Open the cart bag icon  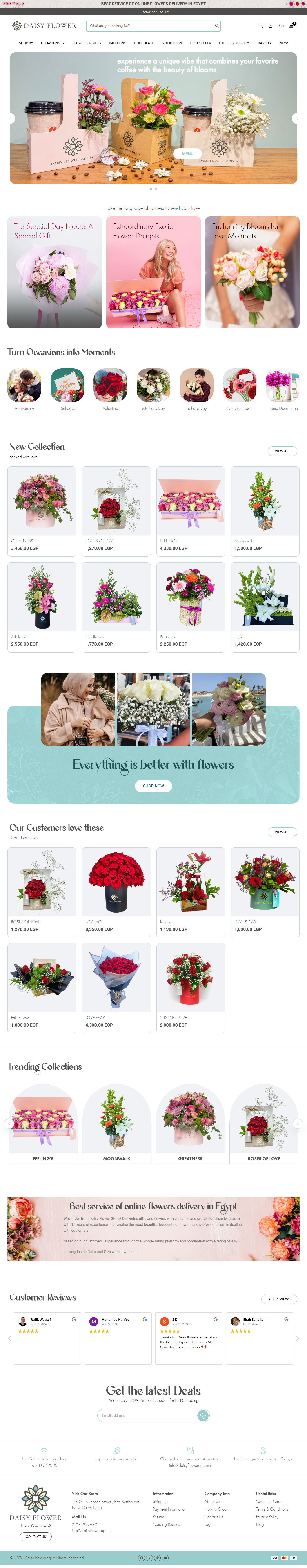click(291, 26)
